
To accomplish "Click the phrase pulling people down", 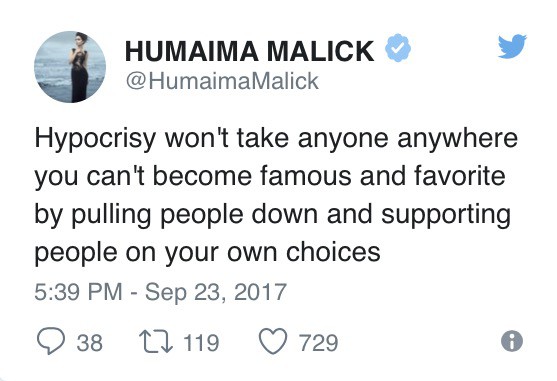I will click(195, 215).
